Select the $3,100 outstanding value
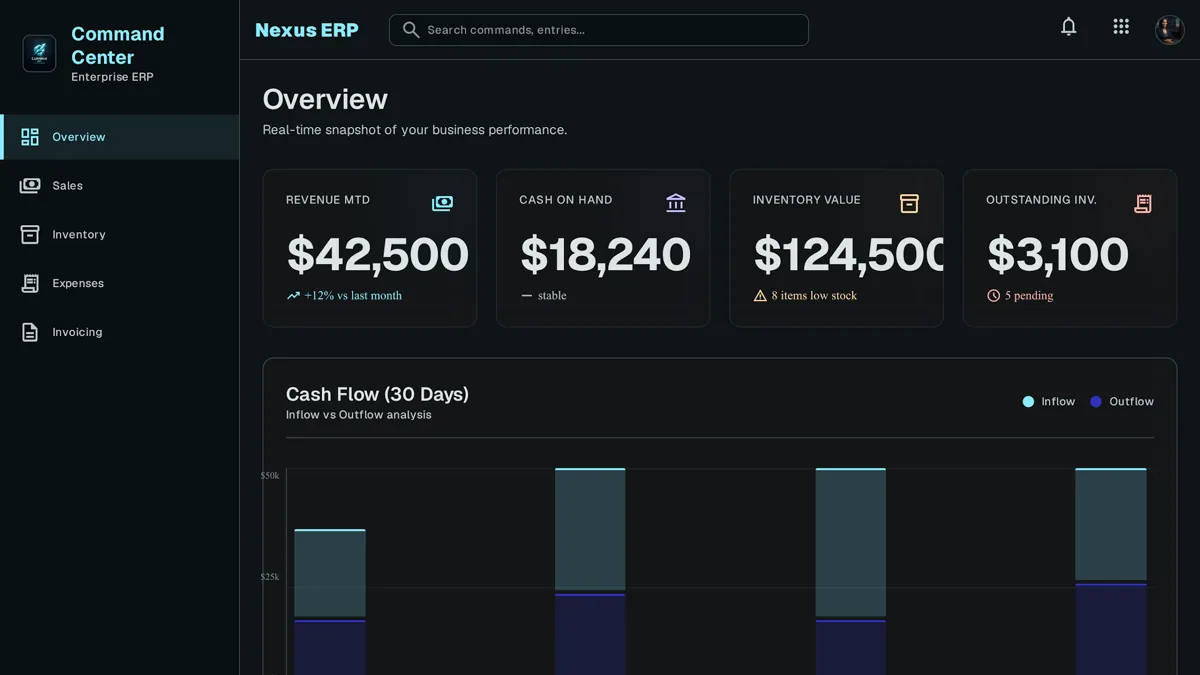Image resolution: width=1200 pixels, height=675 pixels. click(x=1057, y=255)
